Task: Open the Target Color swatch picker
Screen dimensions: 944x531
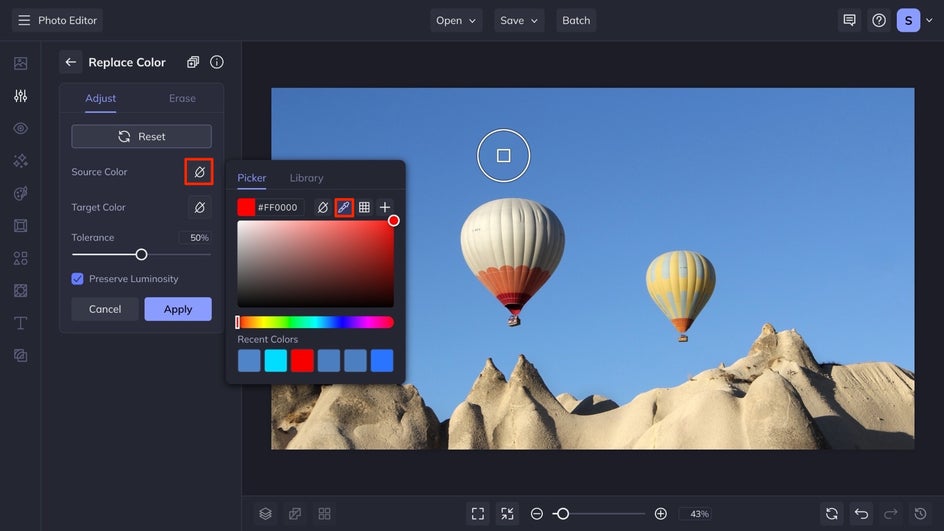Action: (x=199, y=207)
